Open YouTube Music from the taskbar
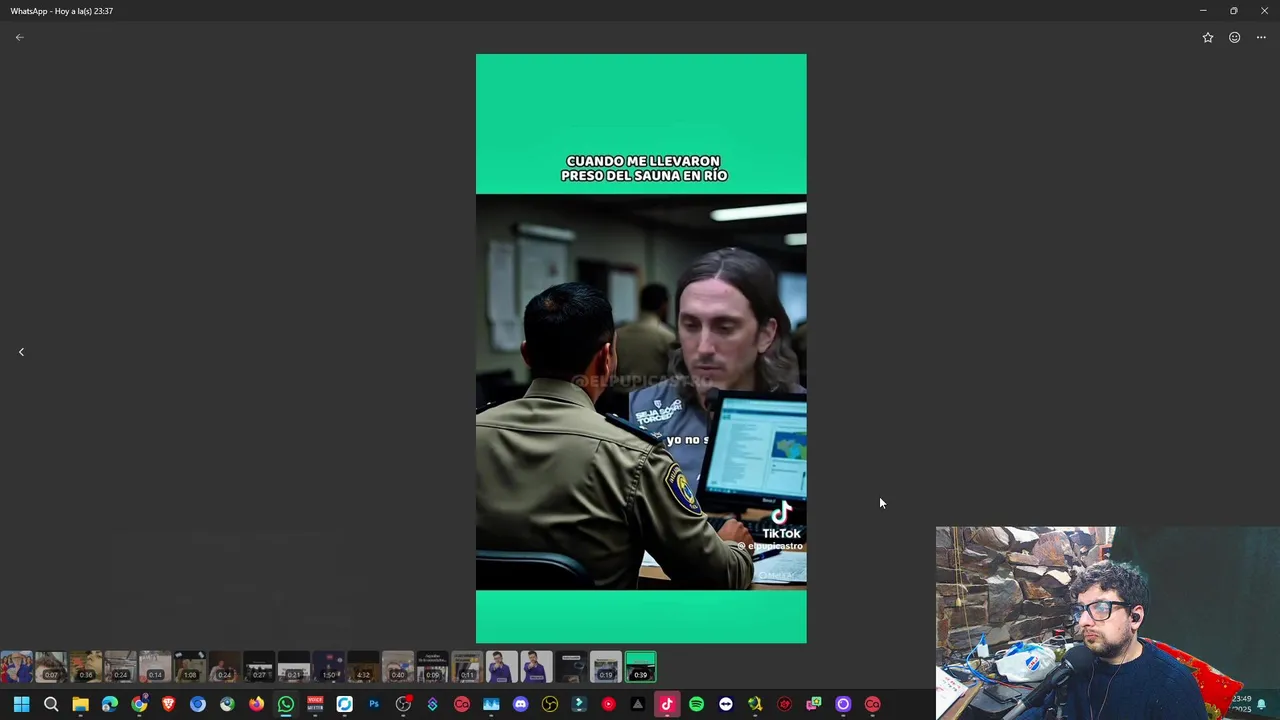 pos(608,704)
